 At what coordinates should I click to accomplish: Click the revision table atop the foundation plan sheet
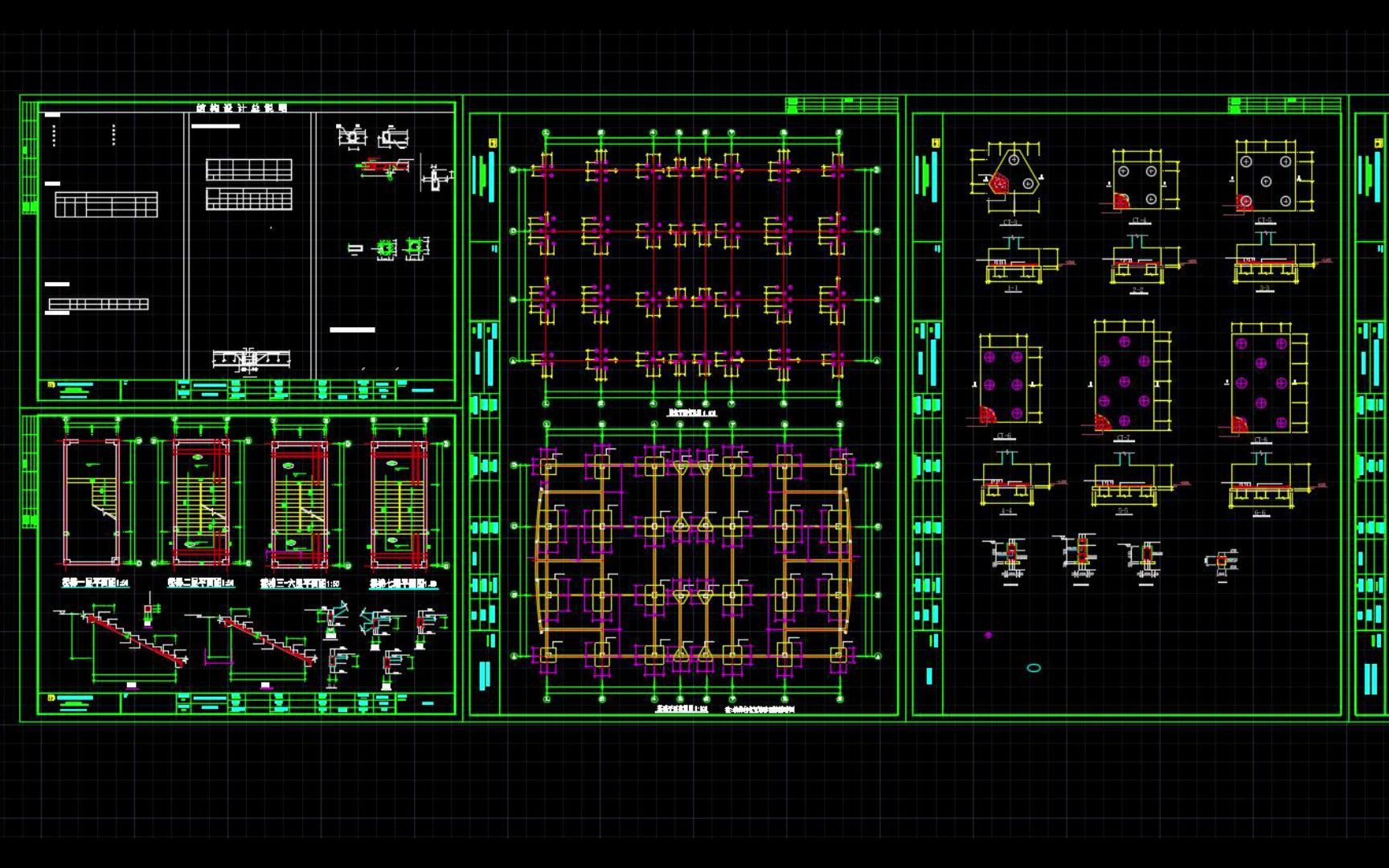842,104
